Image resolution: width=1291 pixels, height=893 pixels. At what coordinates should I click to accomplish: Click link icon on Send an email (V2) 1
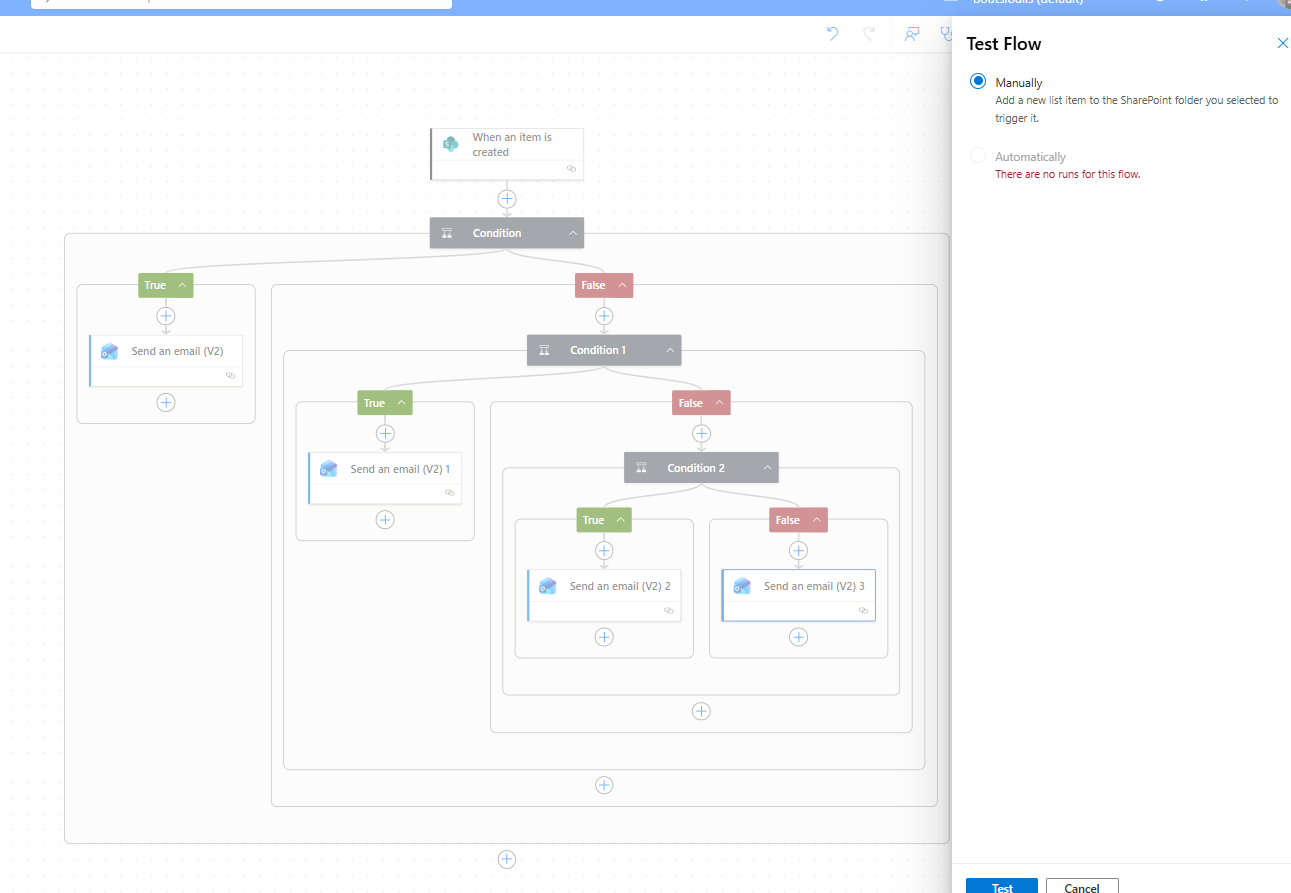(x=450, y=492)
